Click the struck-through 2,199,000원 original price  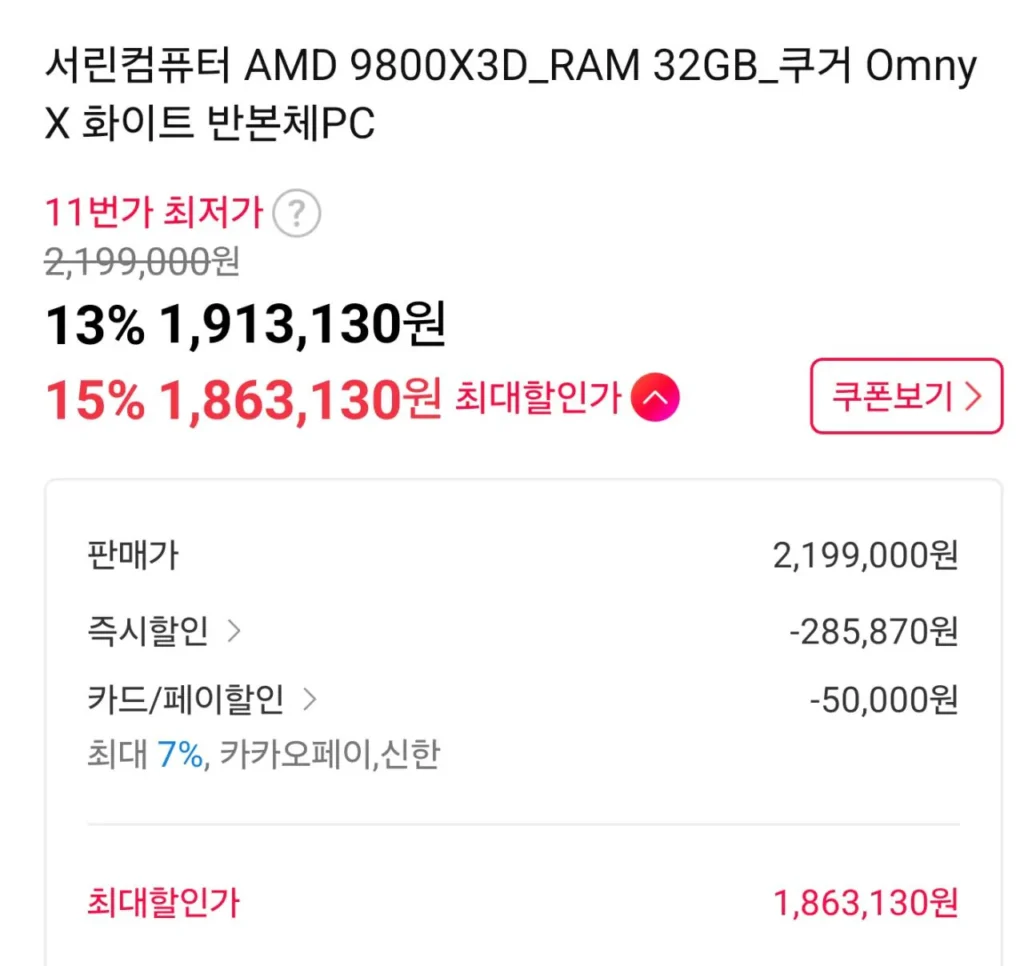coord(142,262)
